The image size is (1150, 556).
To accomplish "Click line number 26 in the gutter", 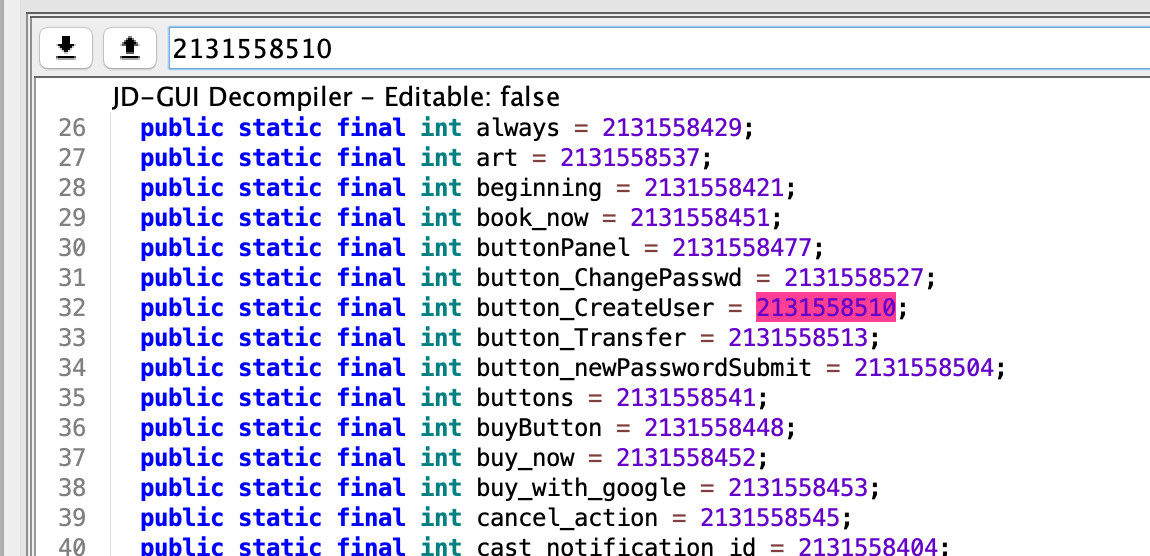I will 72,128.
